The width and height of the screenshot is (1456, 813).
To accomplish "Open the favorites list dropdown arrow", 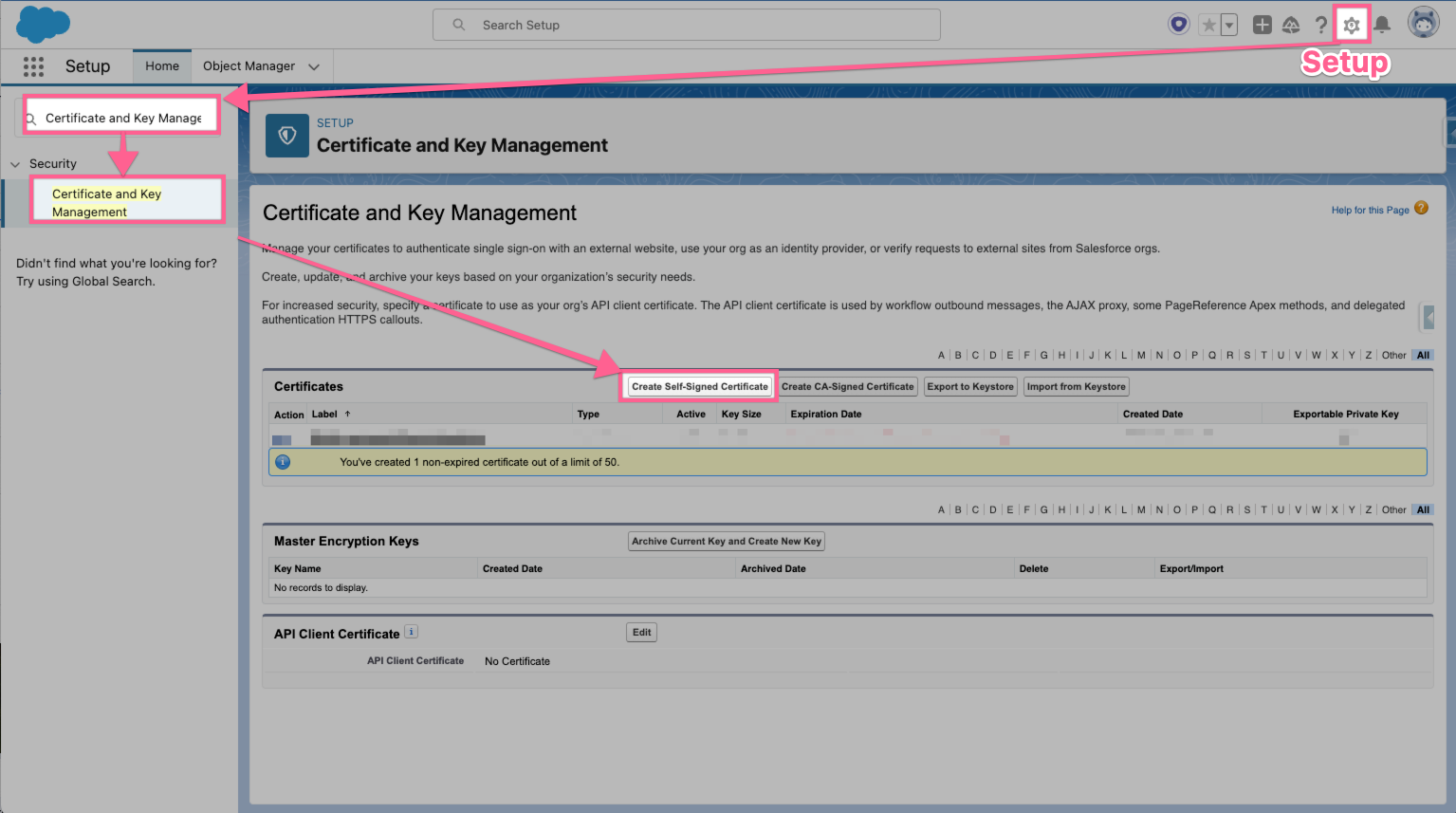I will coord(1228,26).
